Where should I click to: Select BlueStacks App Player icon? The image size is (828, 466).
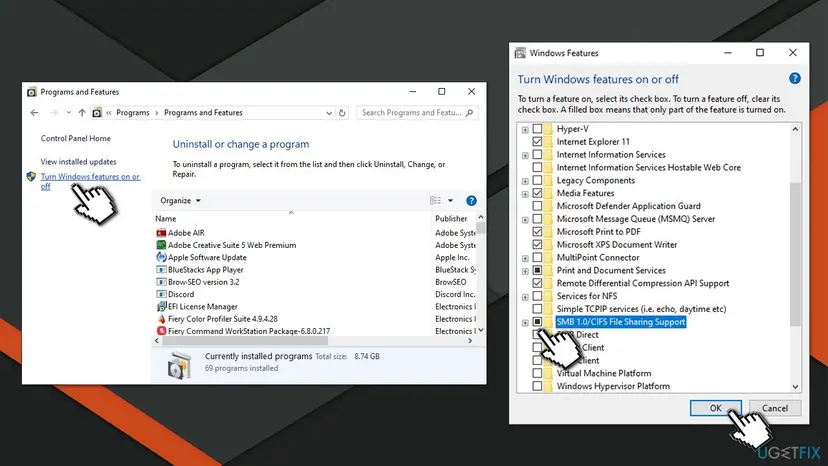tap(161, 269)
